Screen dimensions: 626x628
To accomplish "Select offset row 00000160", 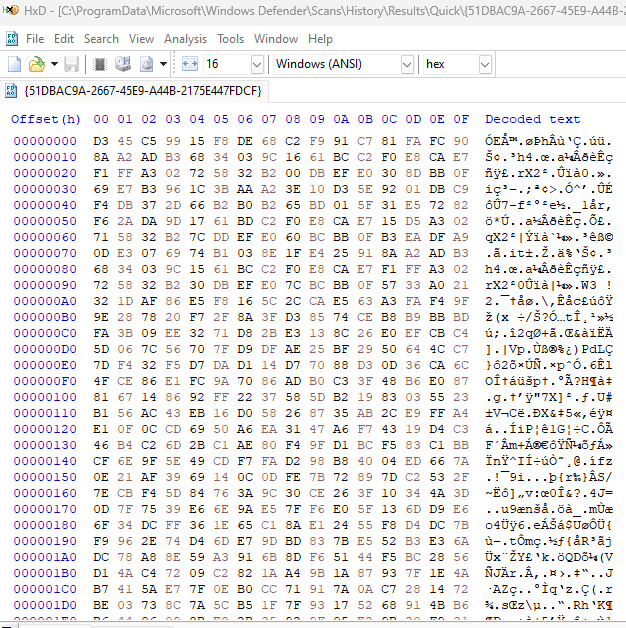I will (45, 493).
